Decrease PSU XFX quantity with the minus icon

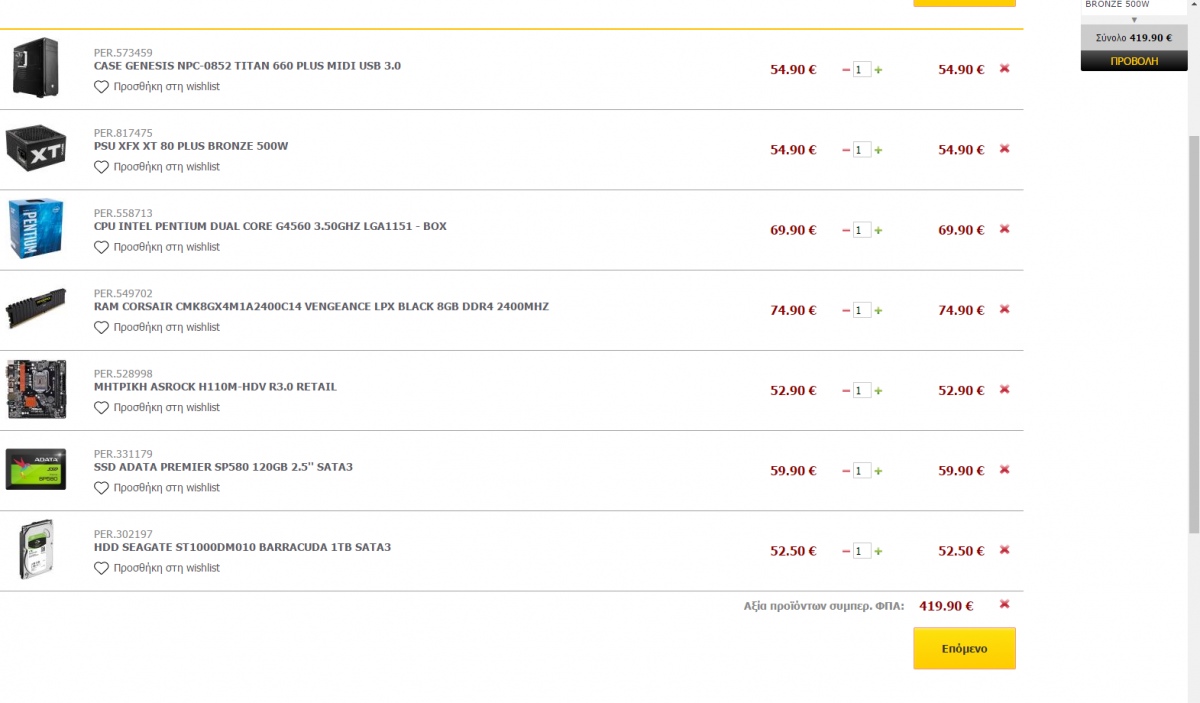846,150
